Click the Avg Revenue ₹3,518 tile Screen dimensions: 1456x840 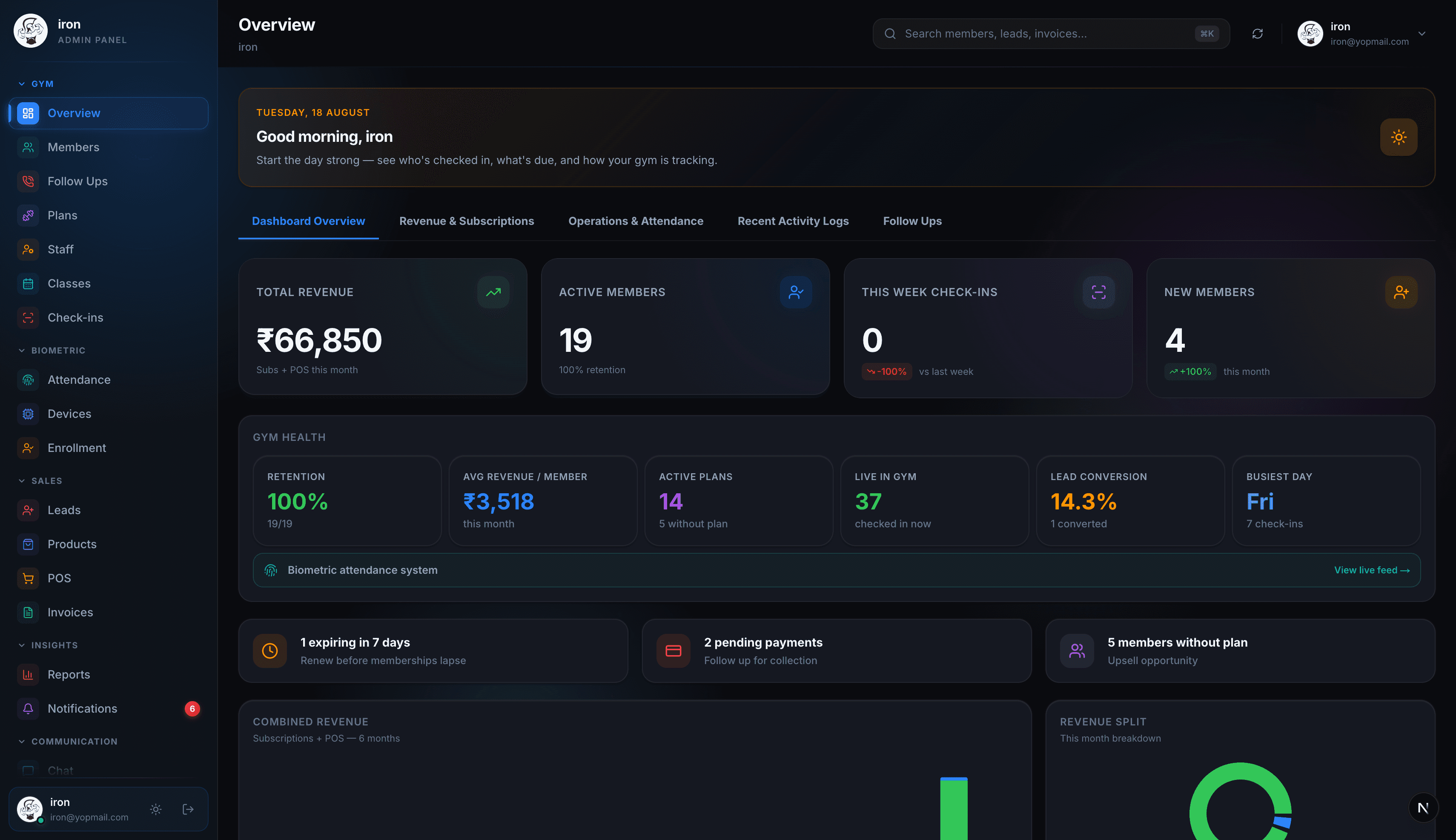click(x=543, y=501)
